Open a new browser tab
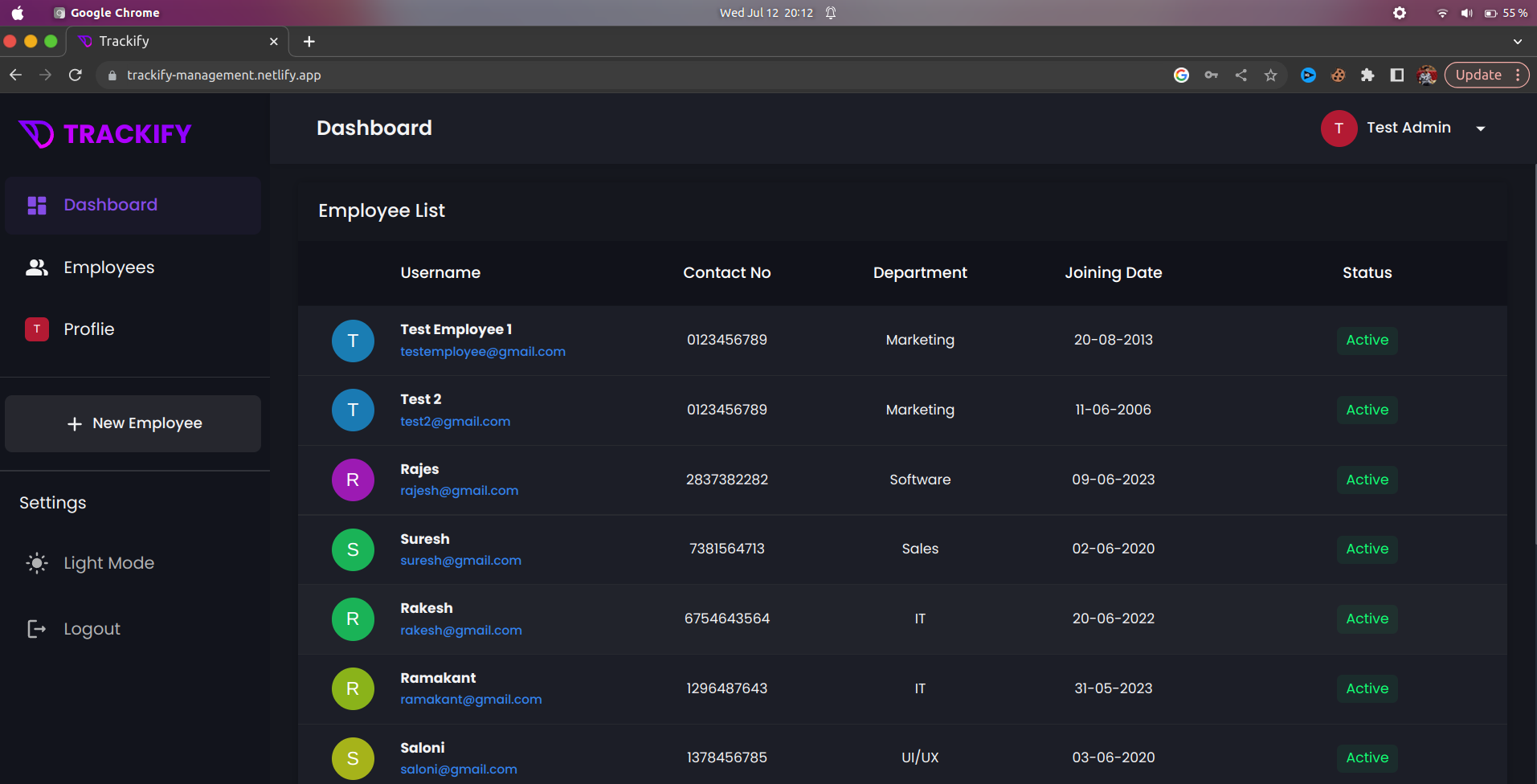 click(x=309, y=41)
